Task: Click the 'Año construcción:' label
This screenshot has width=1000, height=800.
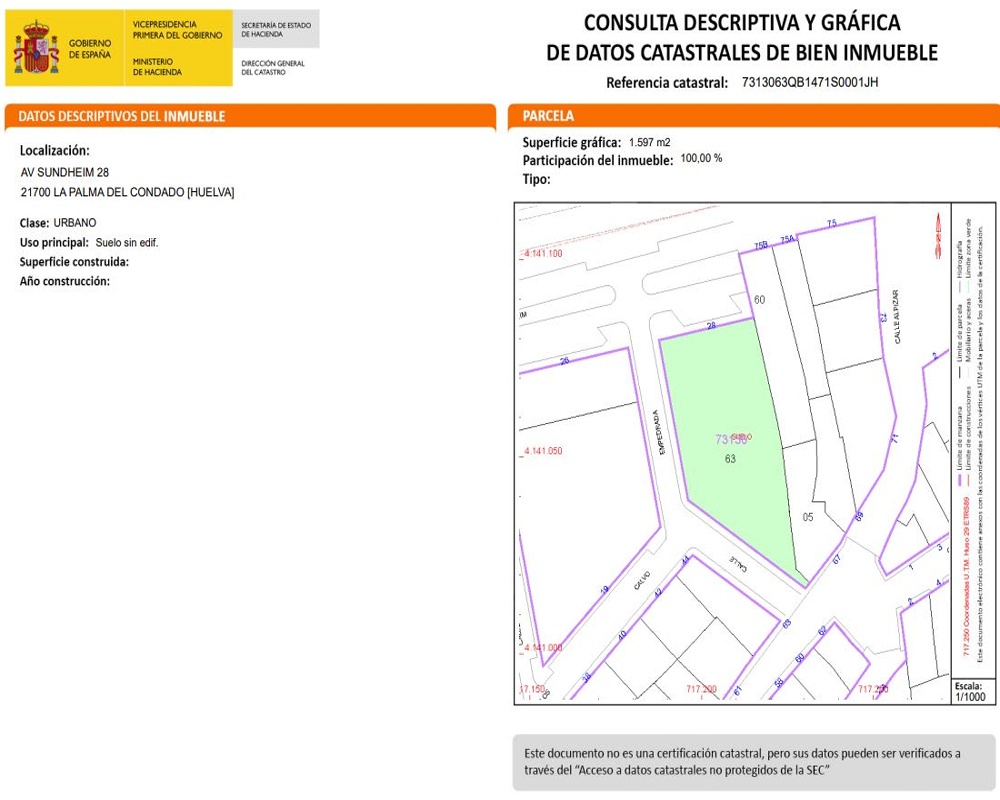Action: [x=64, y=281]
